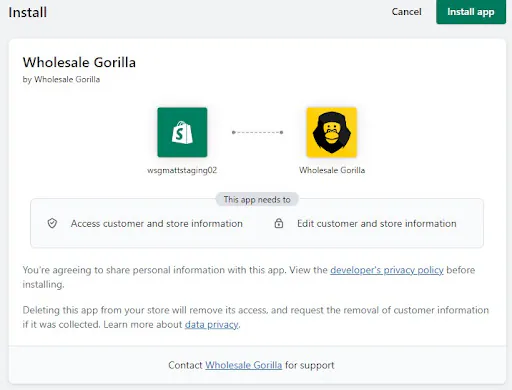
Task: Click the shield checkmark access icon
Action: pos(52,223)
